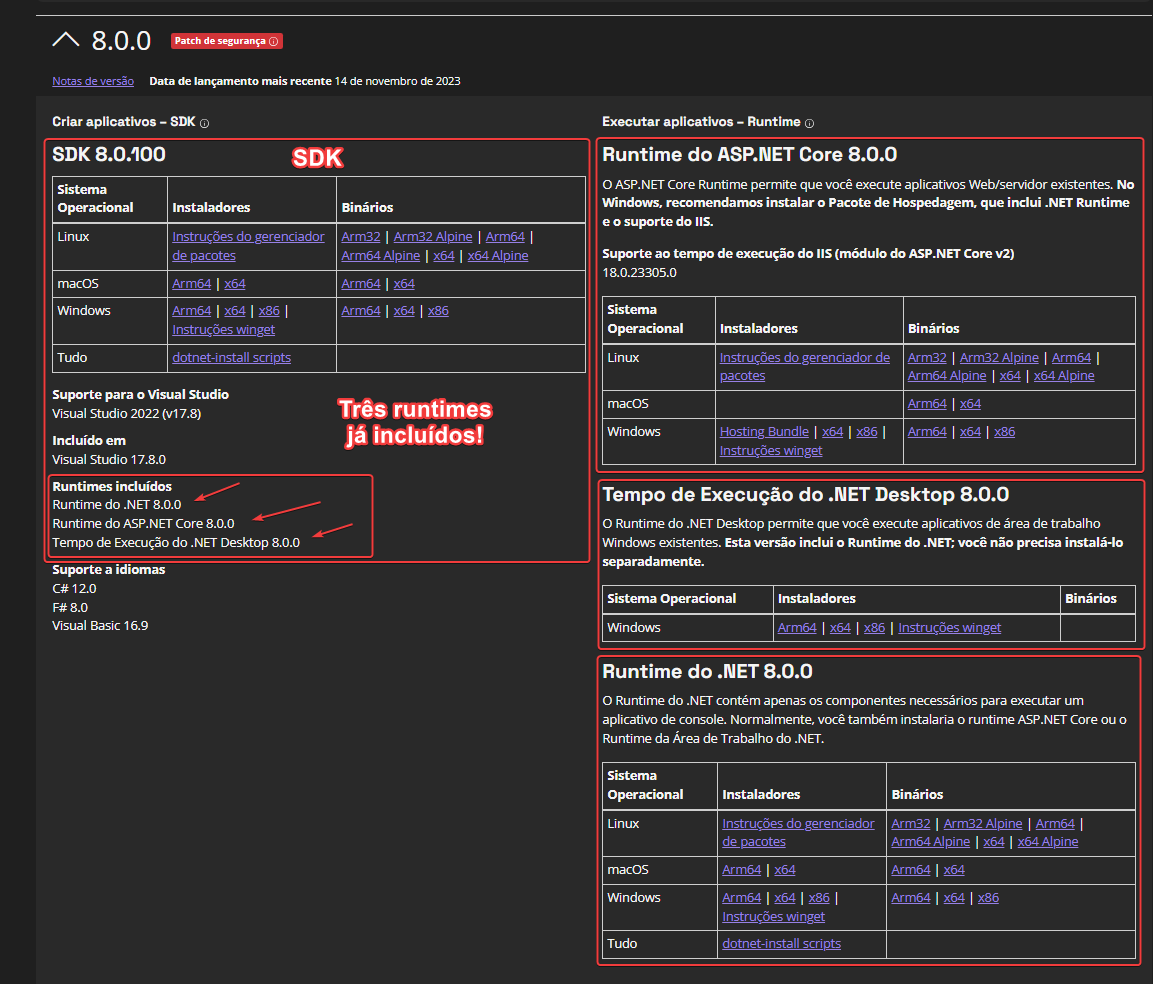Image resolution: width=1153 pixels, height=984 pixels.
Task: Open Instruções winget for .NET Desktop Runtime
Action: [x=949, y=627]
